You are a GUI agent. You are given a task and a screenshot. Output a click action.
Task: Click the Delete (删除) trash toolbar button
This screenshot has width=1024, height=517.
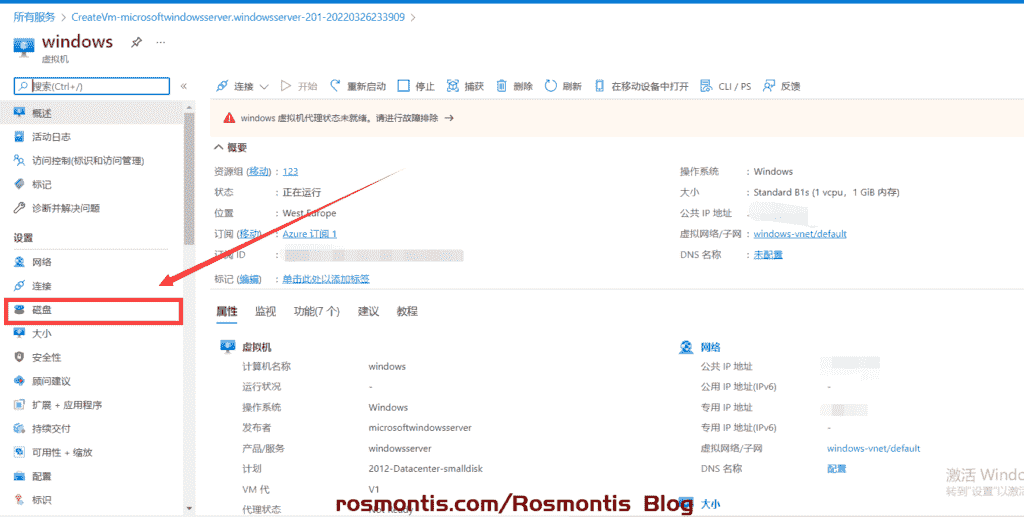click(515, 86)
